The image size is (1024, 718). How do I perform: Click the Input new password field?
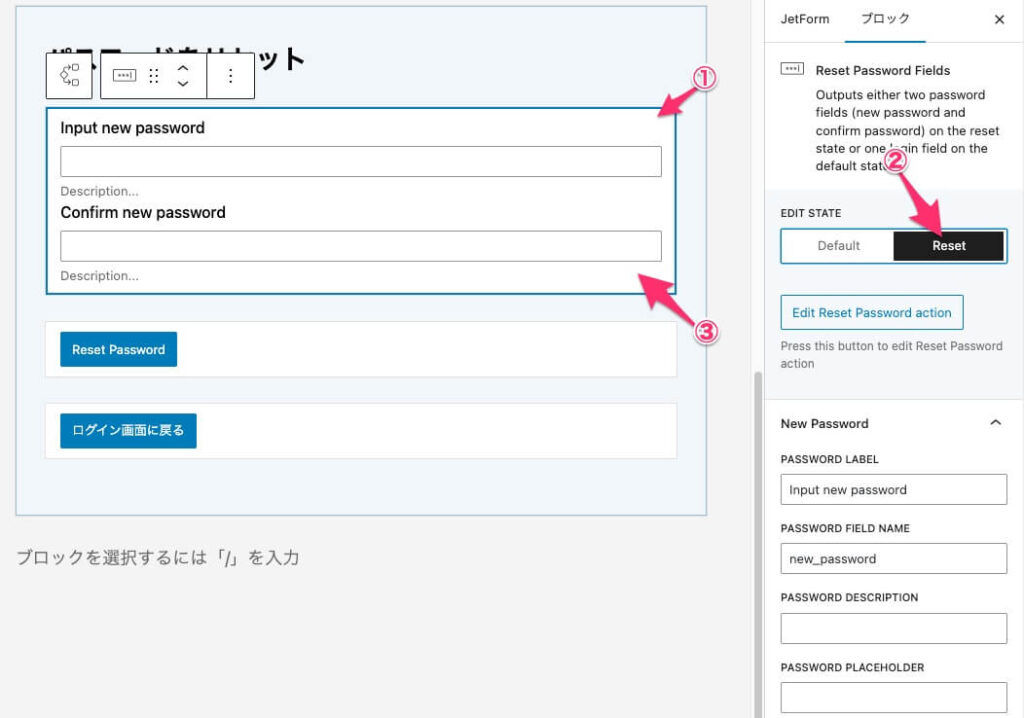(x=361, y=162)
